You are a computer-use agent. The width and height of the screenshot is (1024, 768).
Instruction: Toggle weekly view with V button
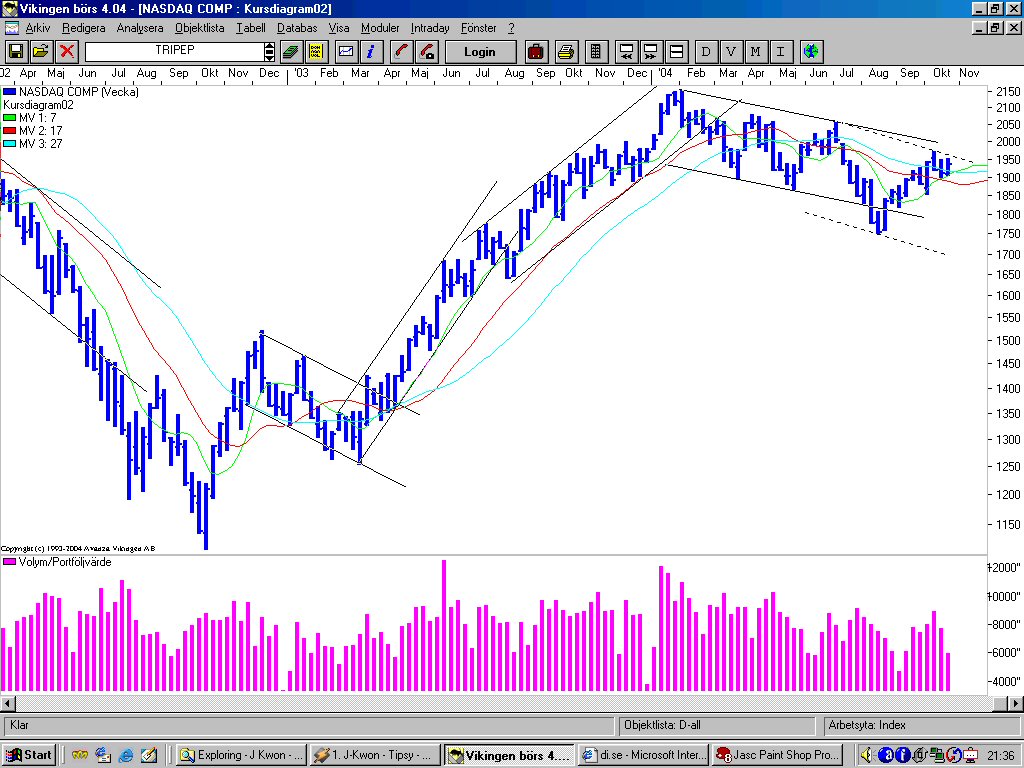click(x=730, y=51)
